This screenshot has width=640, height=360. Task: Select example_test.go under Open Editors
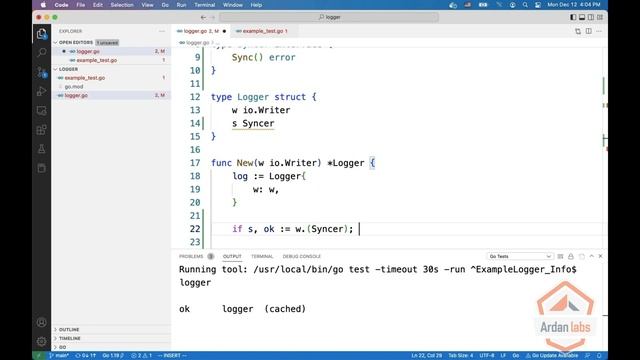tap(111, 60)
